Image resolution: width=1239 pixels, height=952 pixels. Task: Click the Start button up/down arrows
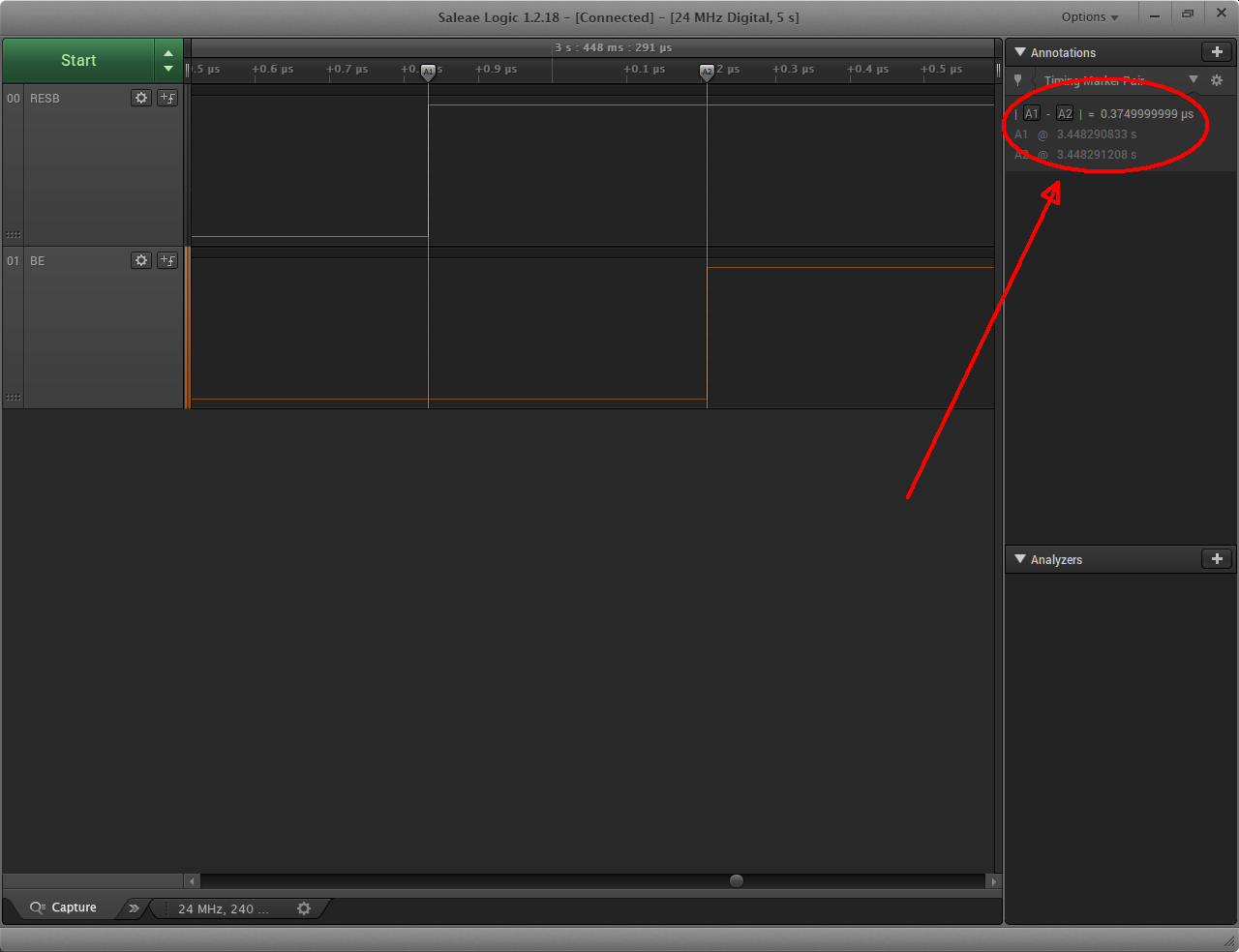point(168,61)
